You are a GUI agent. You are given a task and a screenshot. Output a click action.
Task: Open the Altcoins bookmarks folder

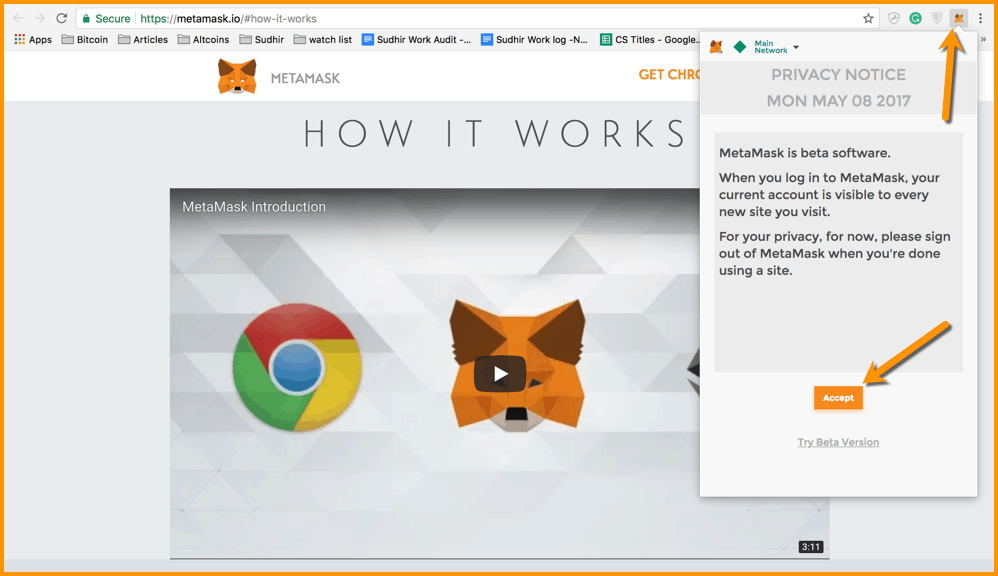click(x=203, y=39)
